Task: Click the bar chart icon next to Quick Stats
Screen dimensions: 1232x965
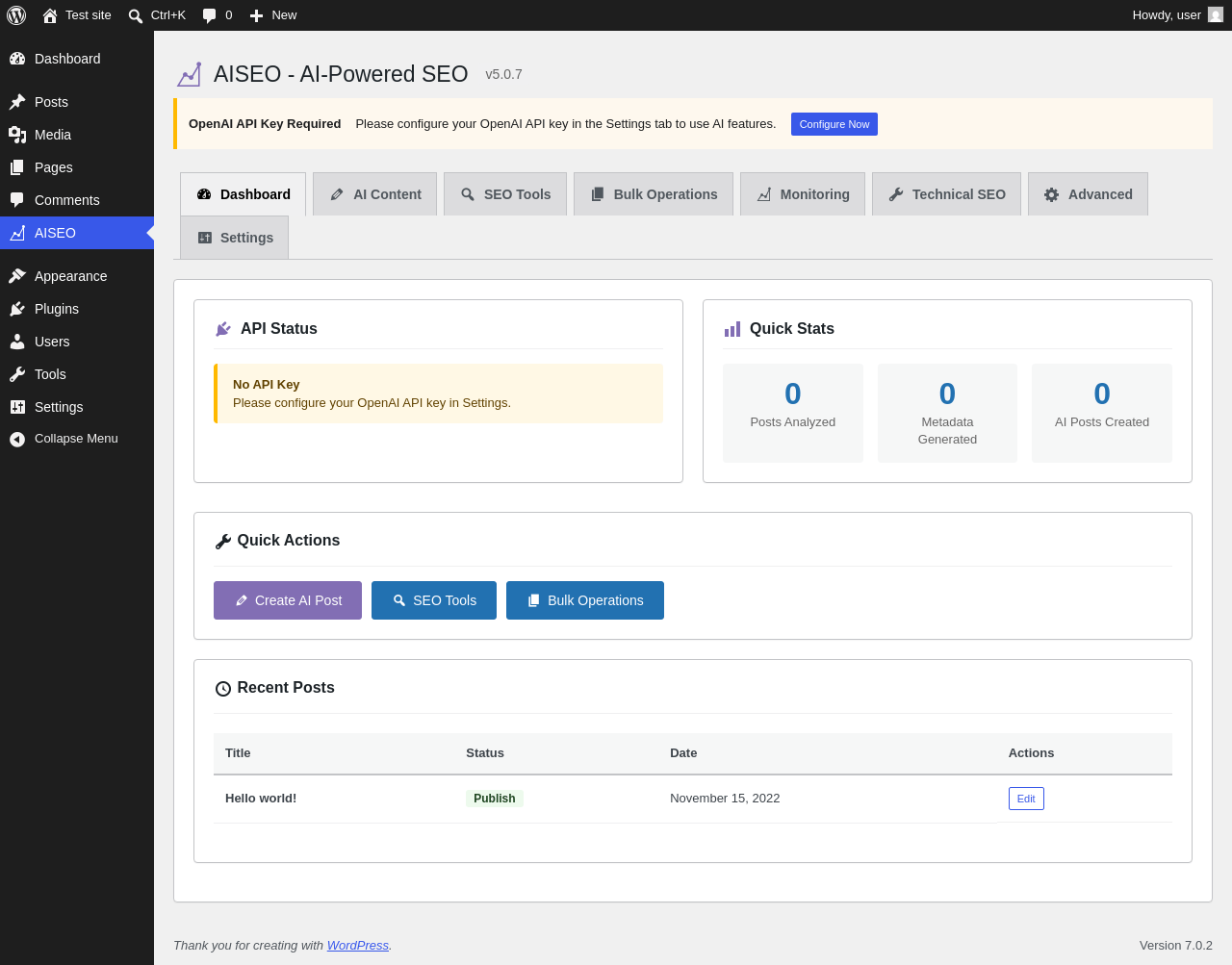Action: click(x=732, y=329)
